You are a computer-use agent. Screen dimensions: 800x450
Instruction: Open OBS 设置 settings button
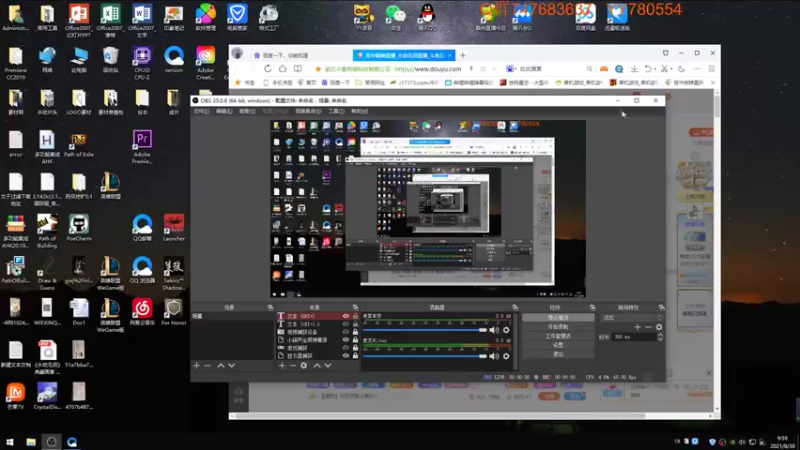(x=558, y=345)
